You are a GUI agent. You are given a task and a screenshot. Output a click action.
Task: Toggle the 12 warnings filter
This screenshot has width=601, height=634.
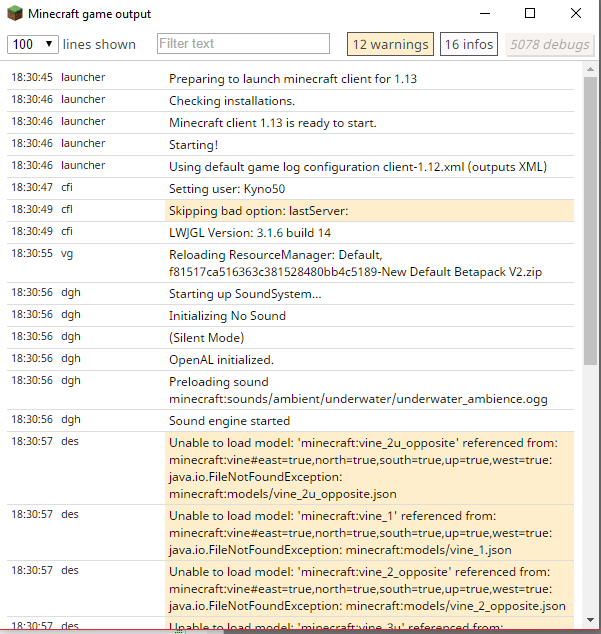pyautogui.click(x=390, y=44)
